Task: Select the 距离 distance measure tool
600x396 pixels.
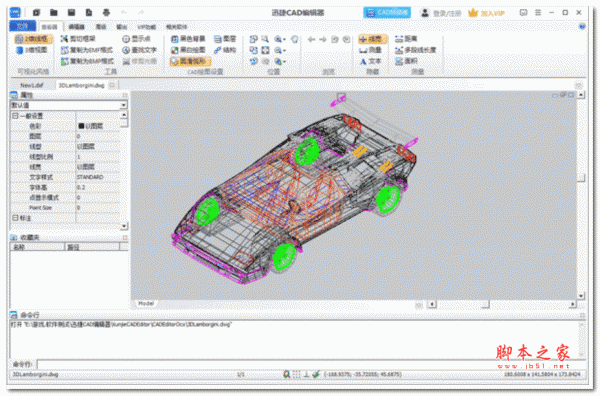Action: click(406, 39)
